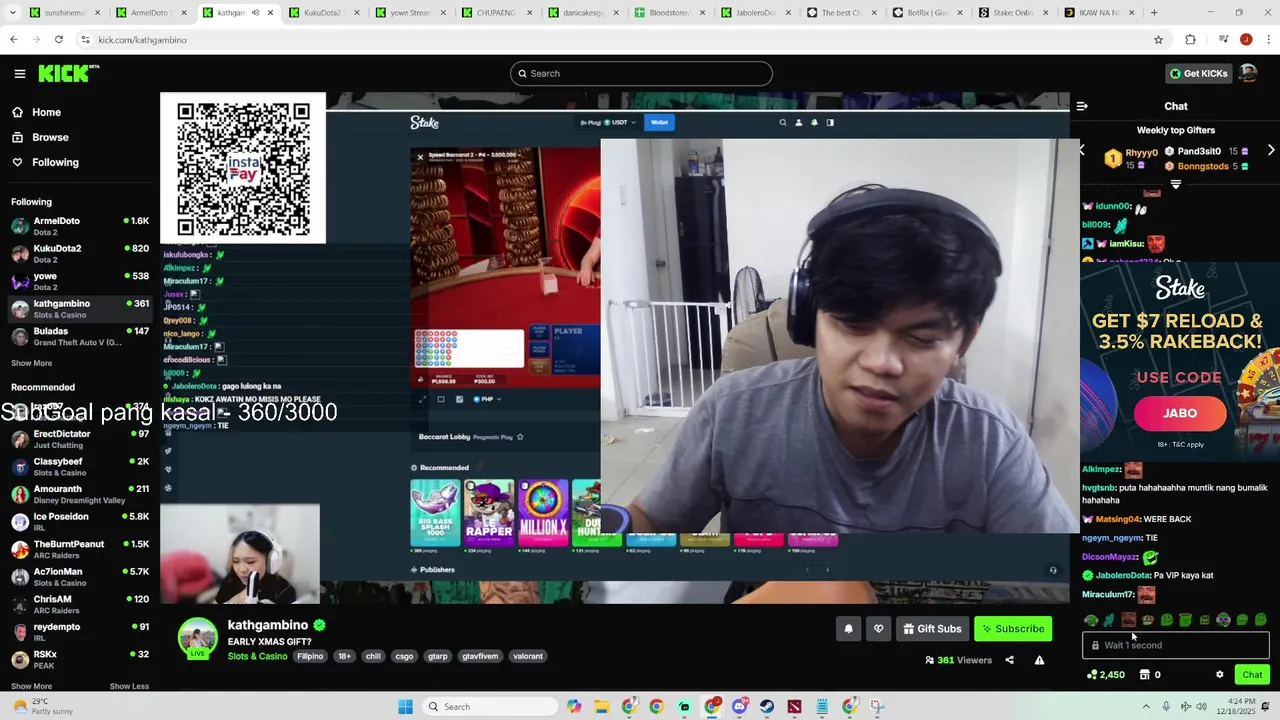Click the address bar URL
Screen dimensions: 1280x720
(143, 39)
